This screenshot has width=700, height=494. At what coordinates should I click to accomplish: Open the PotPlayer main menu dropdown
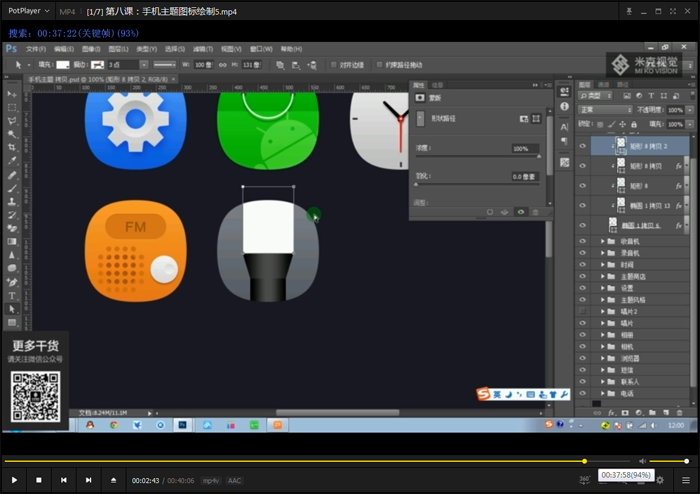pyautogui.click(x=27, y=10)
